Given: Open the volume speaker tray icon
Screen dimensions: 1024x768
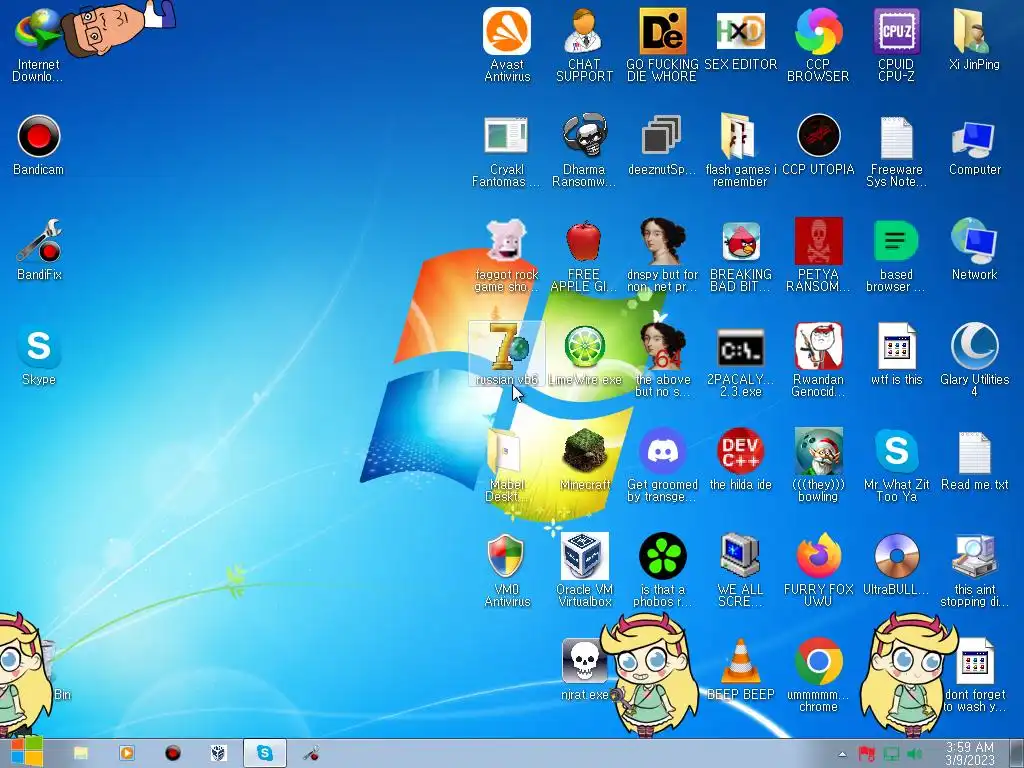Looking at the screenshot, I should point(915,754).
